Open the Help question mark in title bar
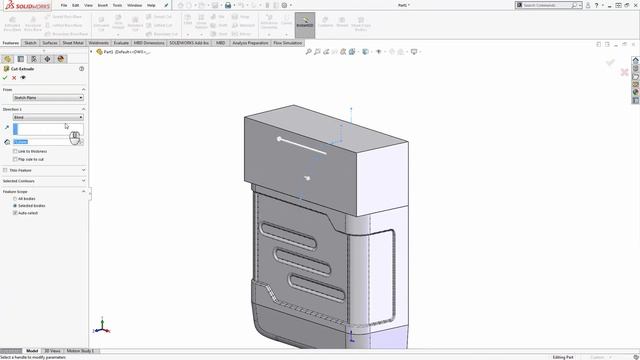Image resolution: width=640 pixels, height=360 pixels. click(x=596, y=5)
